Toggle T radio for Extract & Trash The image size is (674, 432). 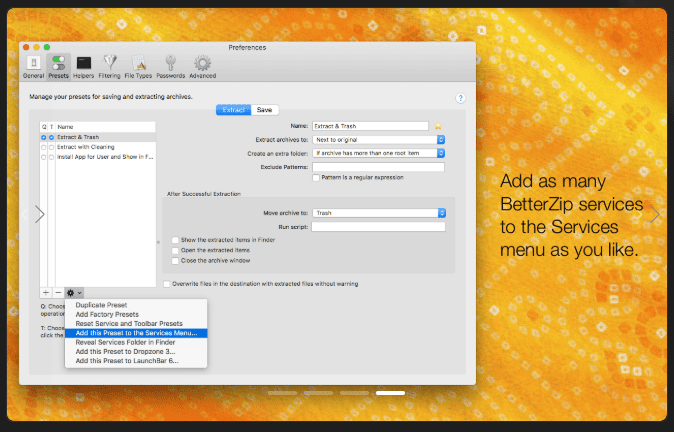[x=52, y=137]
